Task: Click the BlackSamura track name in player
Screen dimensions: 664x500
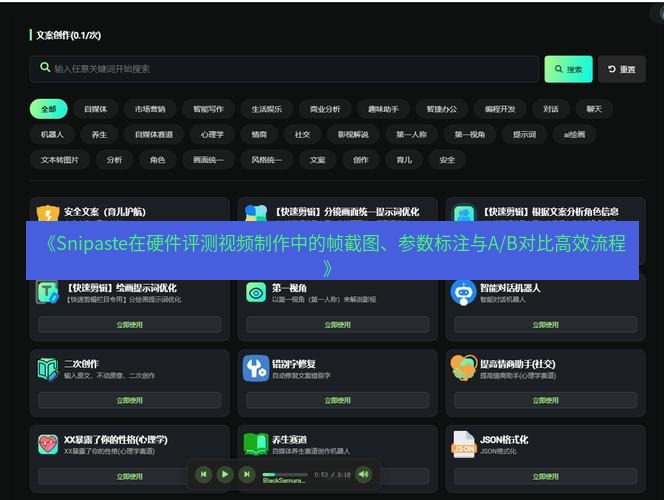Action: 284,481
